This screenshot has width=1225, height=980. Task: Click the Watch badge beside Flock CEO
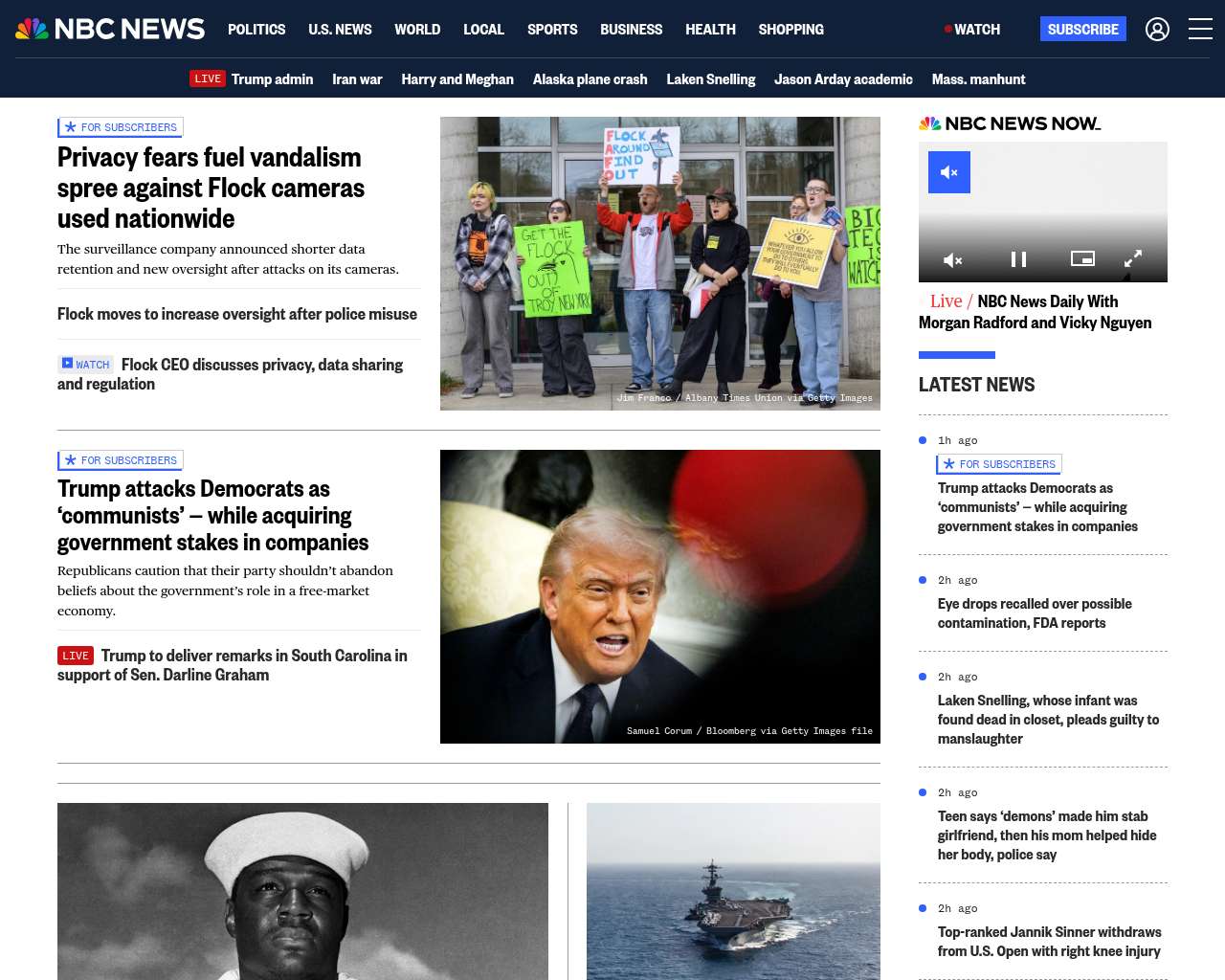point(85,364)
